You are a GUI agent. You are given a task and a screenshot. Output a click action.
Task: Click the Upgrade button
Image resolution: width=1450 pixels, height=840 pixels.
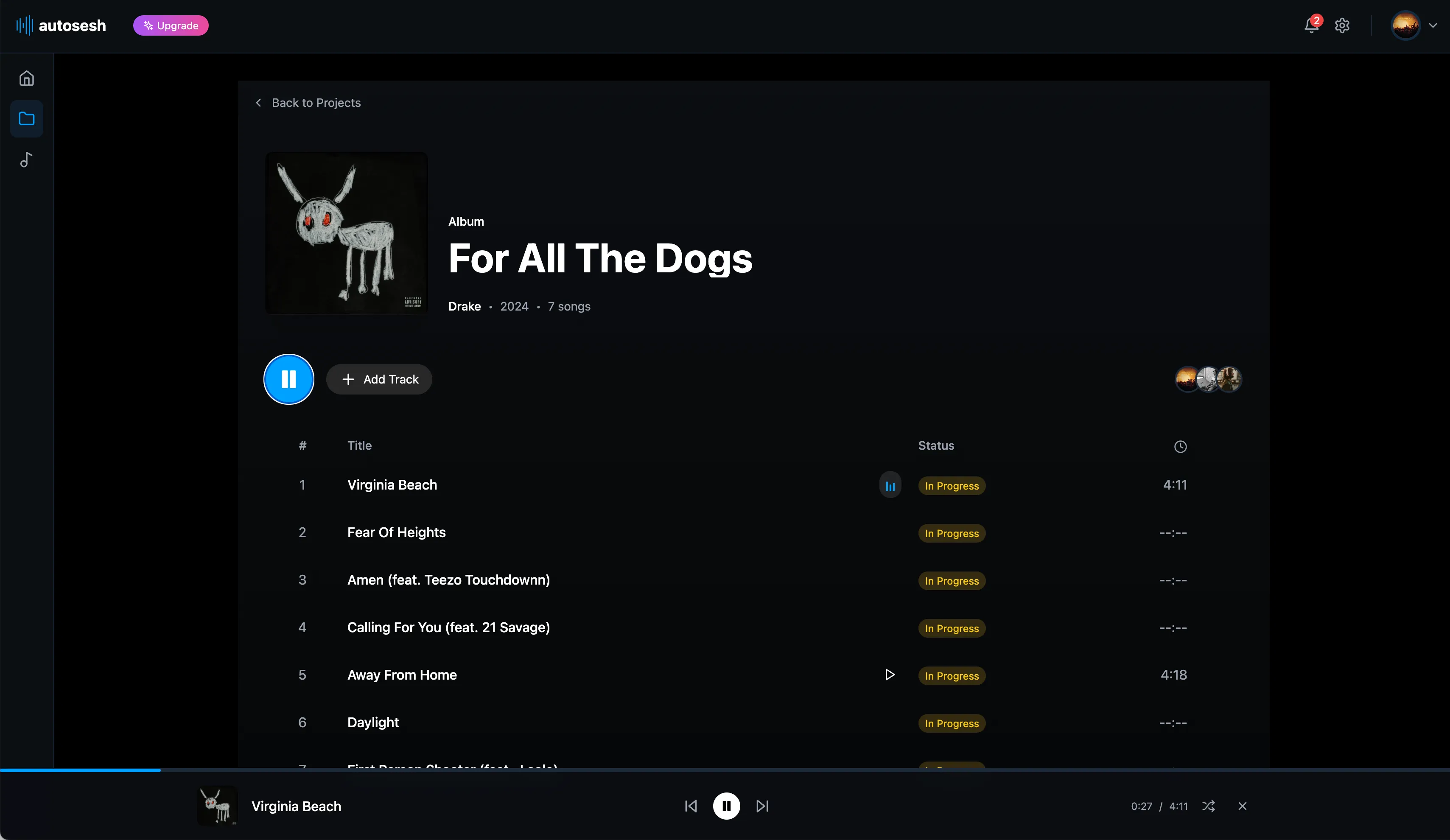coord(171,25)
